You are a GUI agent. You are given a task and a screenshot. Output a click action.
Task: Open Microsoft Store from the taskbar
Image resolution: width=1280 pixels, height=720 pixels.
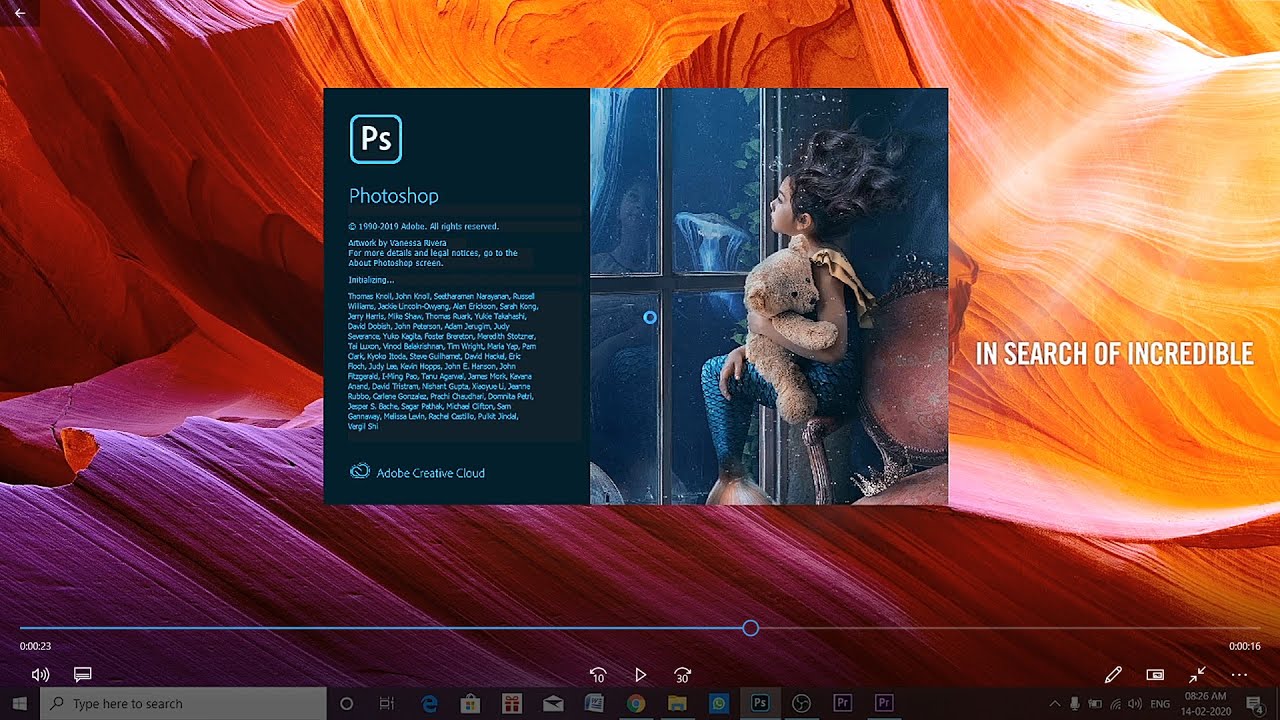coord(470,703)
